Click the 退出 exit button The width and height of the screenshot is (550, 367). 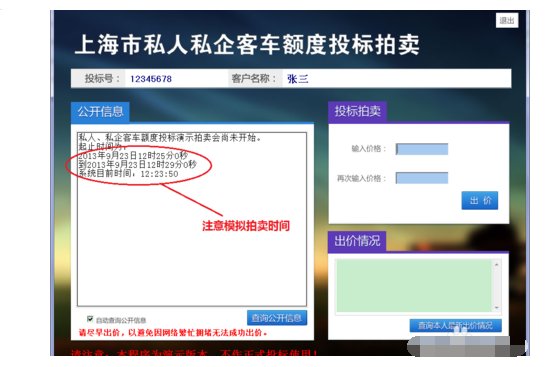[507, 20]
